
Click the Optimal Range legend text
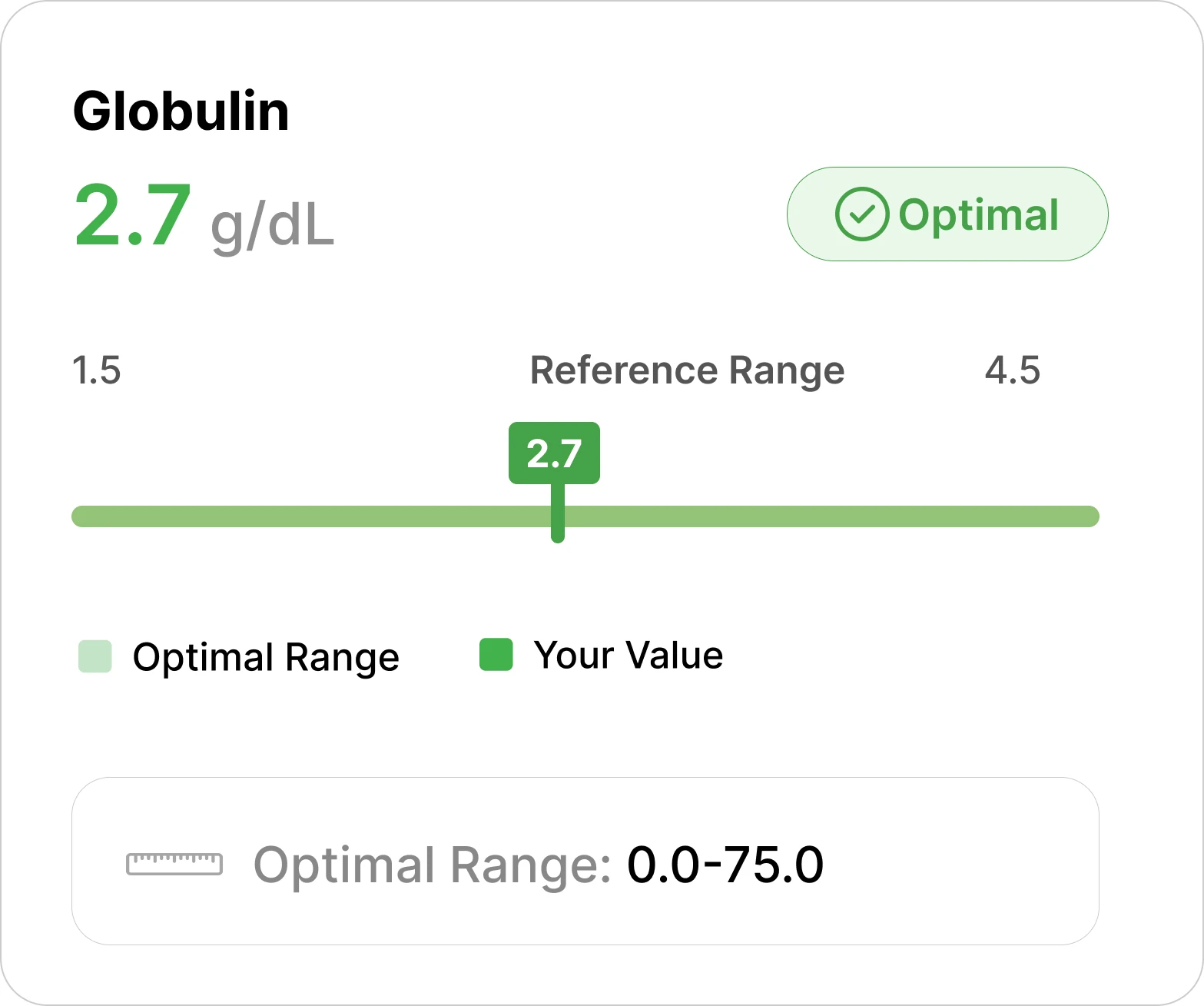(266, 658)
